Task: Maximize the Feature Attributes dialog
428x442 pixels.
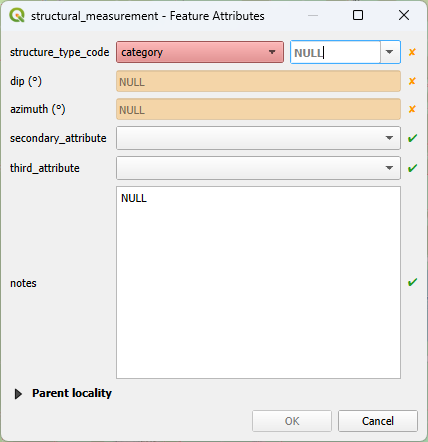Action: coord(358,15)
